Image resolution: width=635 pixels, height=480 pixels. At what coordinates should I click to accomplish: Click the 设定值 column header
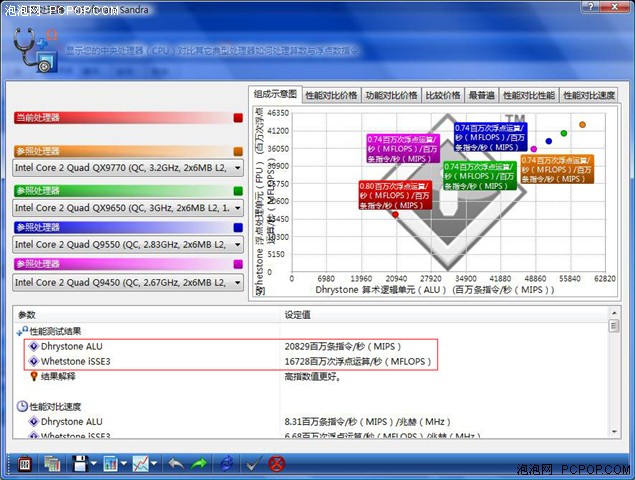(x=444, y=315)
